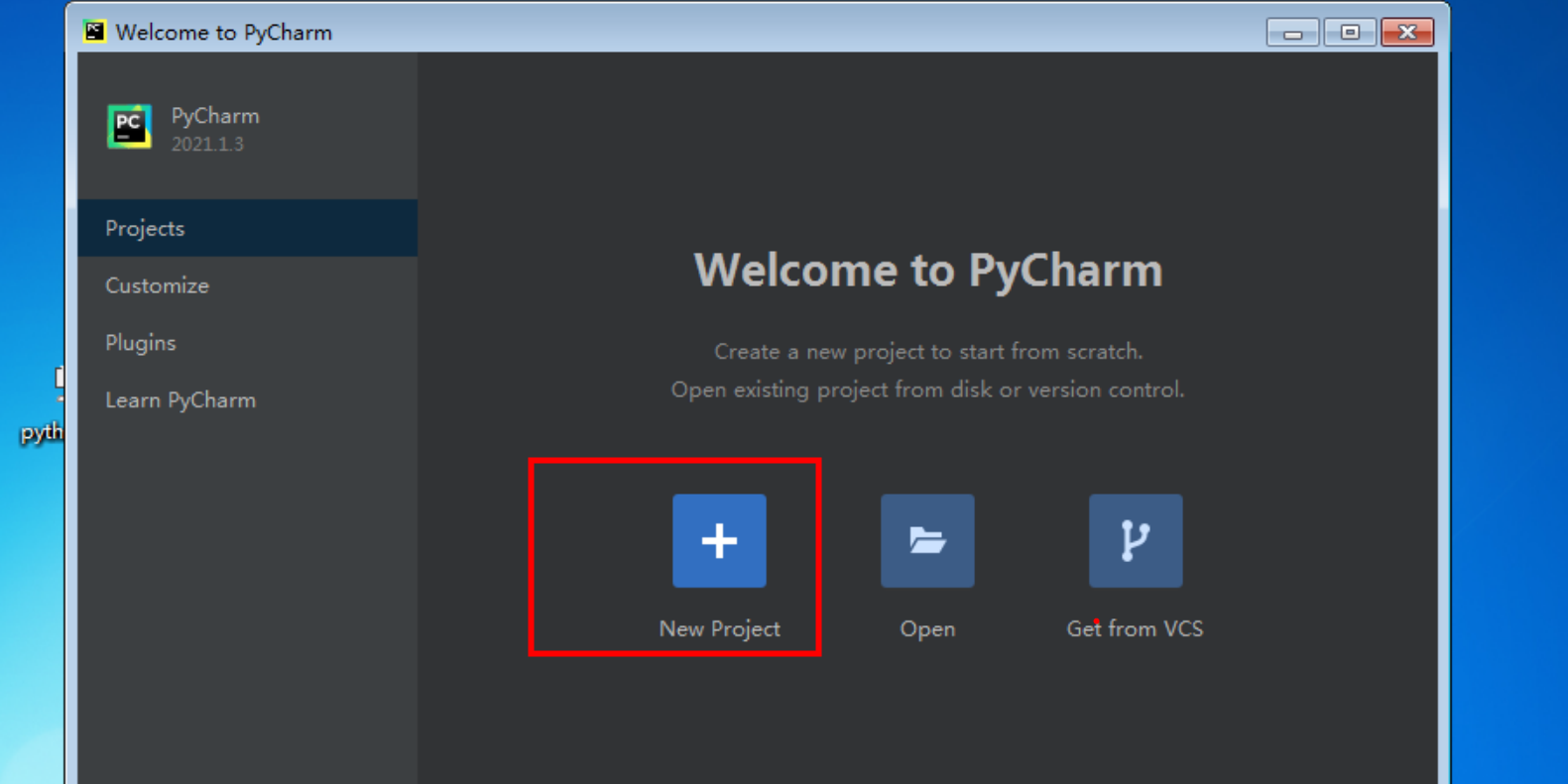Screen dimensions: 1568x784
Task: Click the Open folder icon
Action: click(927, 540)
